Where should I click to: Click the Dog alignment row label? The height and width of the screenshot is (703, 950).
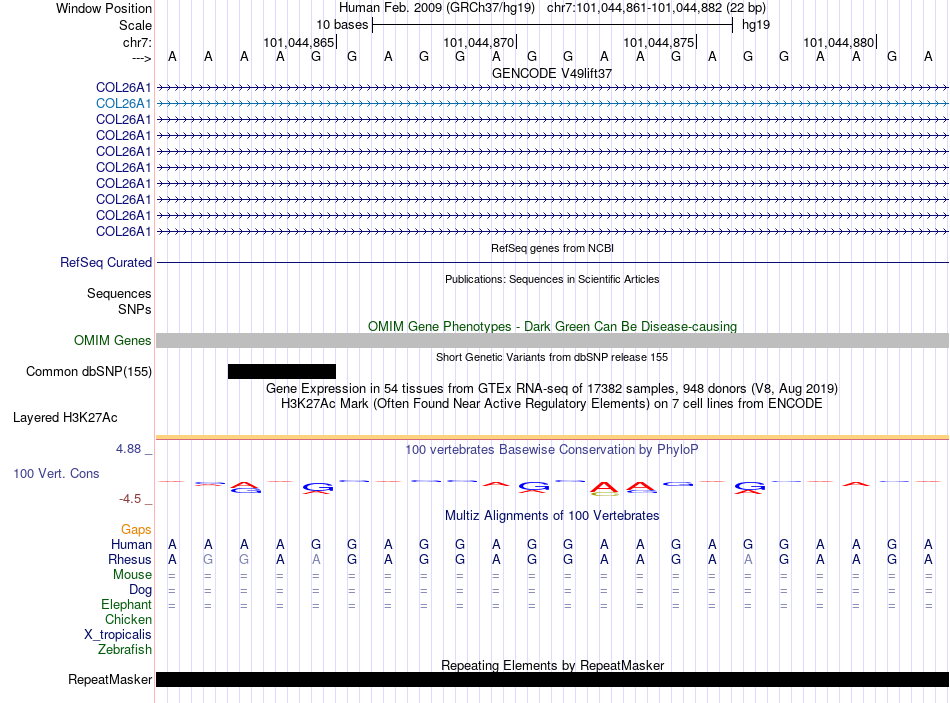(140, 590)
